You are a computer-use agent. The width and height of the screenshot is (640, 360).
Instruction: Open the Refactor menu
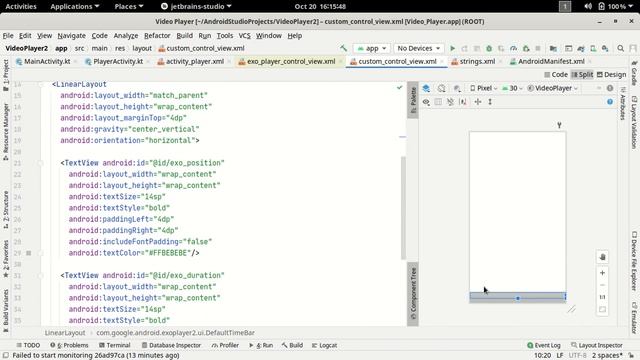[157, 36]
